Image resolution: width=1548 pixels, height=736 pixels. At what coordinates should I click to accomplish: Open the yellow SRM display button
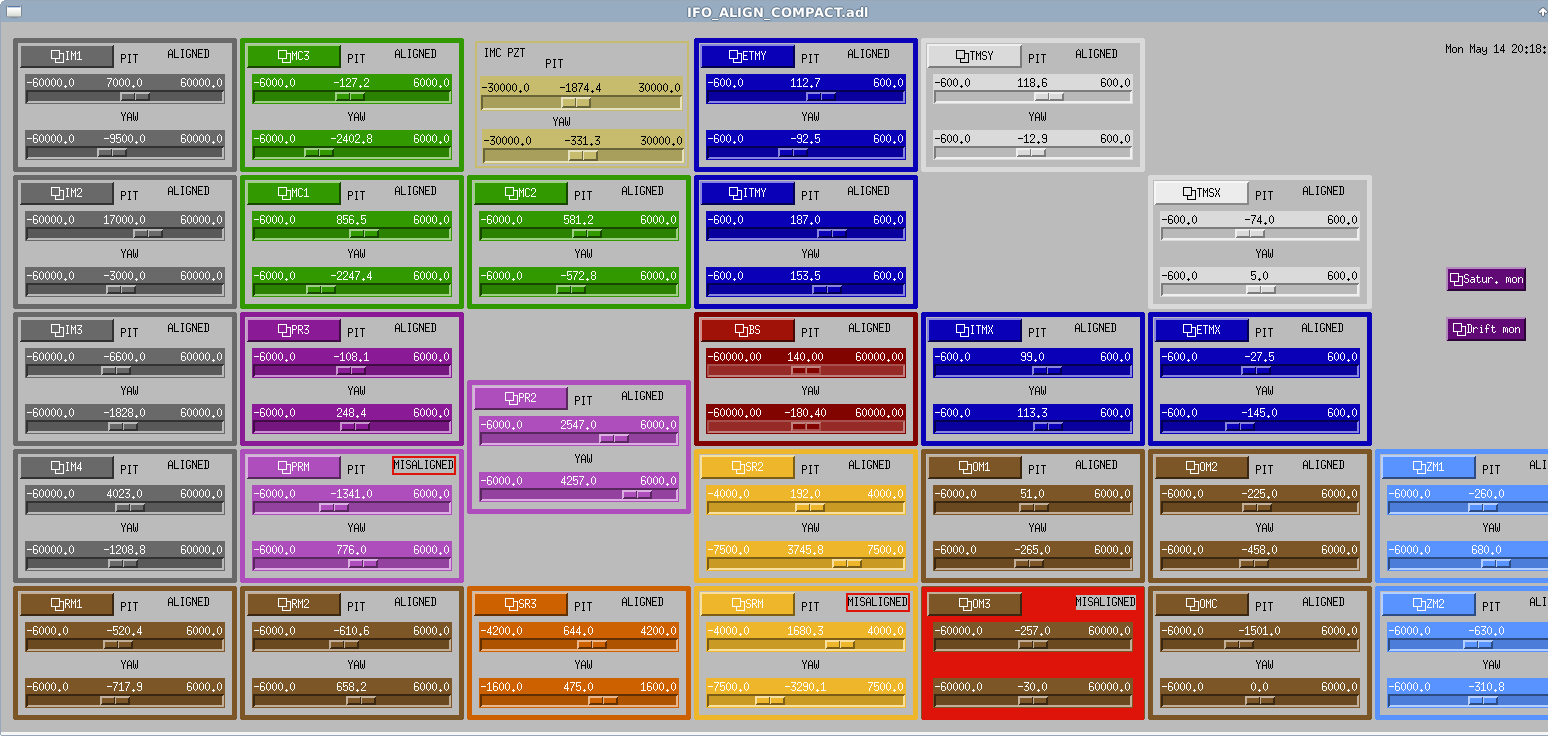pos(748,605)
